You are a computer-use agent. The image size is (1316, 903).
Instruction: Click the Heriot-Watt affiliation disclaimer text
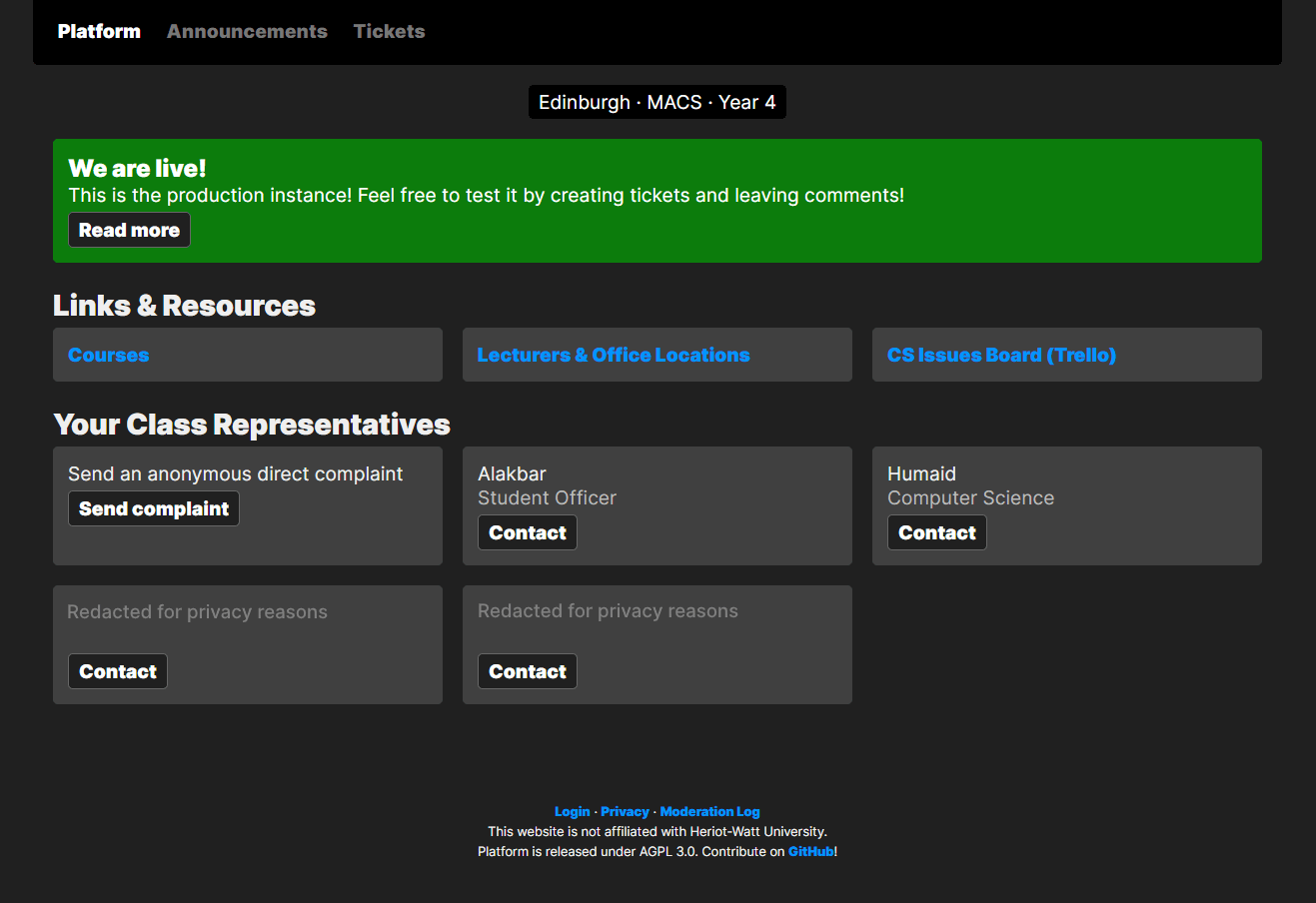658,831
